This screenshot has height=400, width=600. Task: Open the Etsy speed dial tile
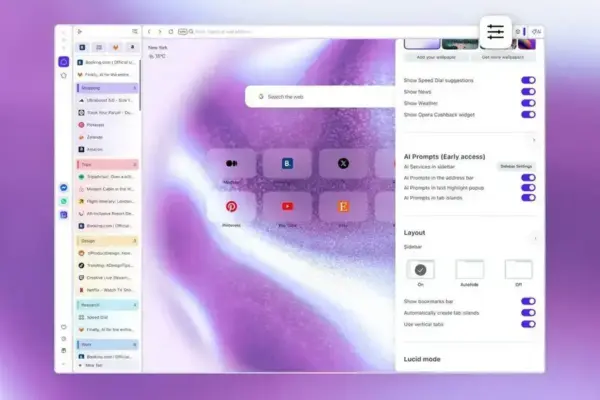(343, 207)
